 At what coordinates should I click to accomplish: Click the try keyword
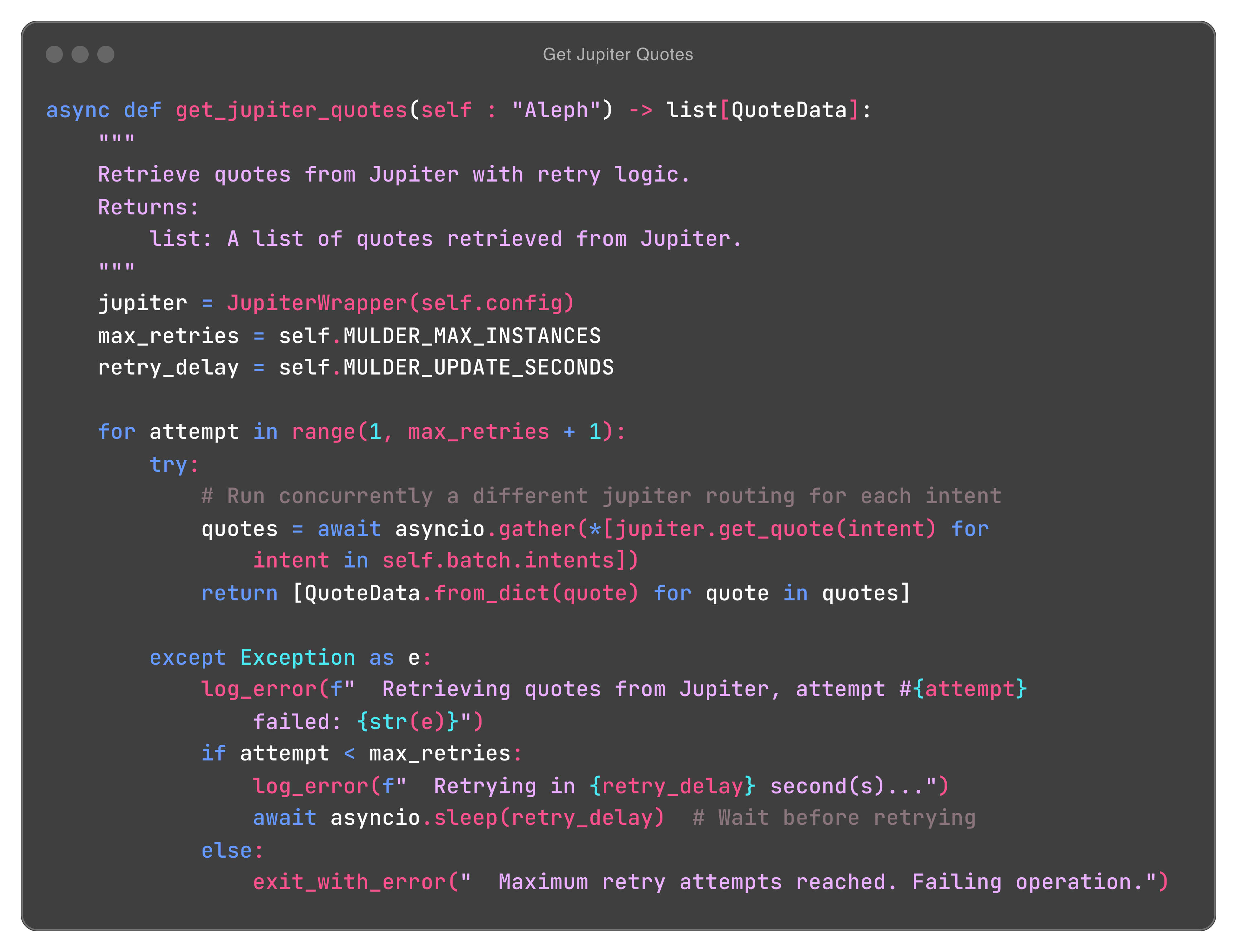(x=169, y=465)
